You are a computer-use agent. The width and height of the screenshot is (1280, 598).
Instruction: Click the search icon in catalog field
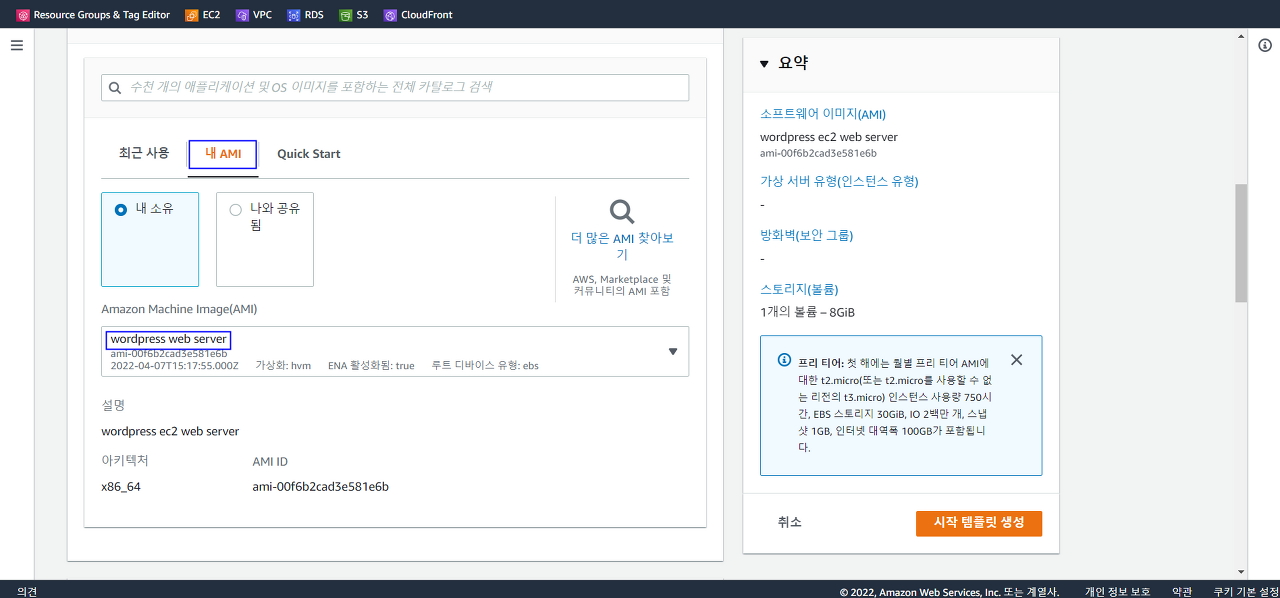click(x=115, y=88)
